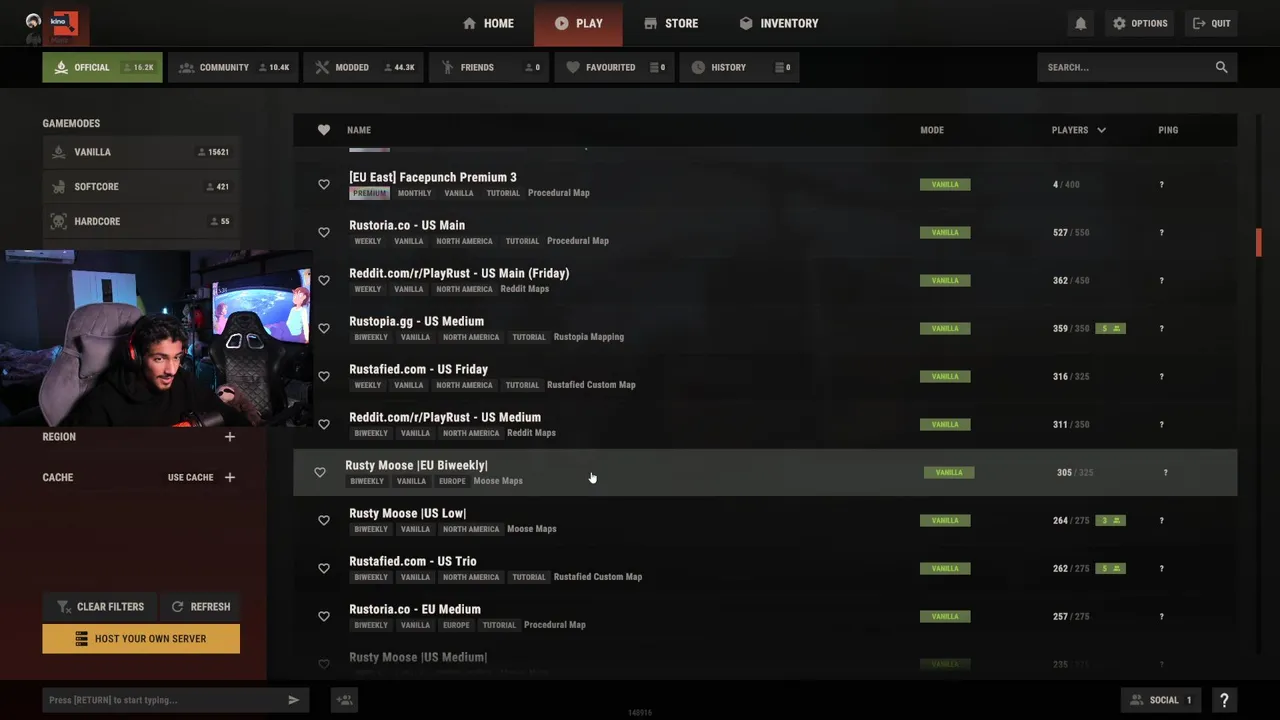Sort by Mode column header

tap(932, 130)
